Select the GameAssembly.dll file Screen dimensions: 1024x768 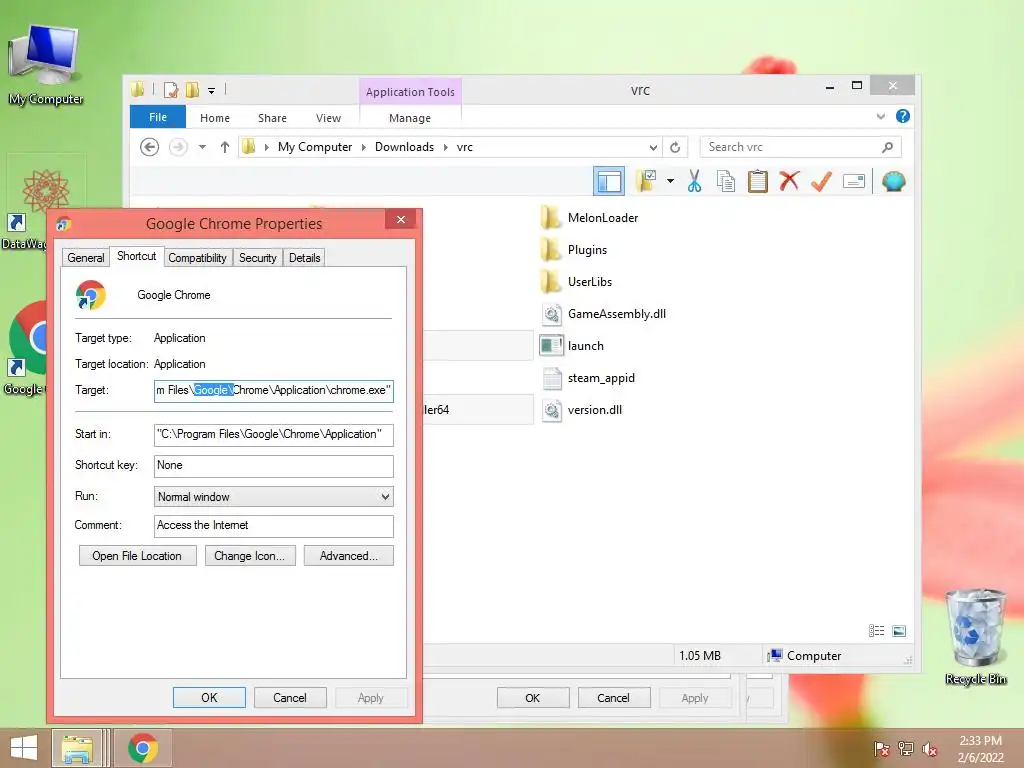click(604, 314)
